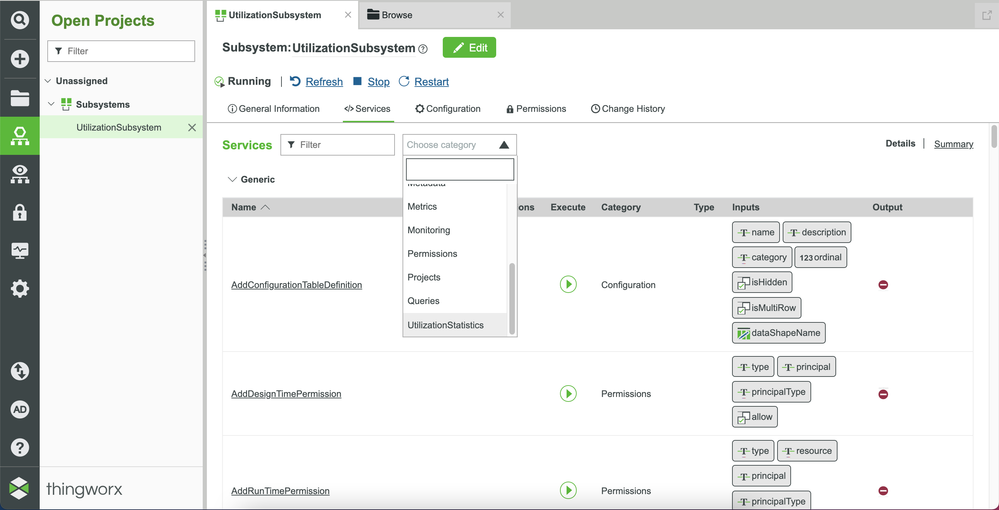Execute AddRunTimePermission service play icon
The height and width of the screenshot is (510, 999).
click(x=568, y=490)
